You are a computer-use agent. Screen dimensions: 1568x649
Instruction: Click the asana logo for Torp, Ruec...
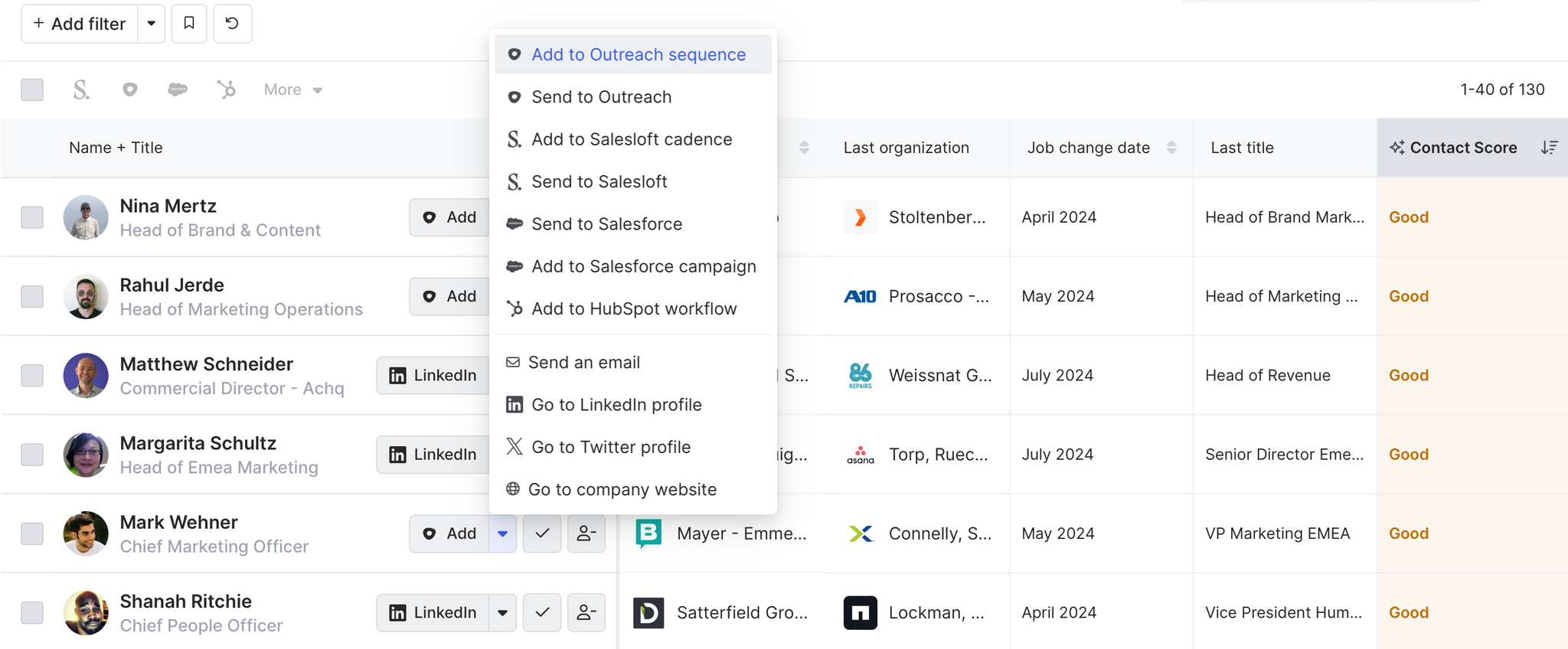click(x=861, y=455)
